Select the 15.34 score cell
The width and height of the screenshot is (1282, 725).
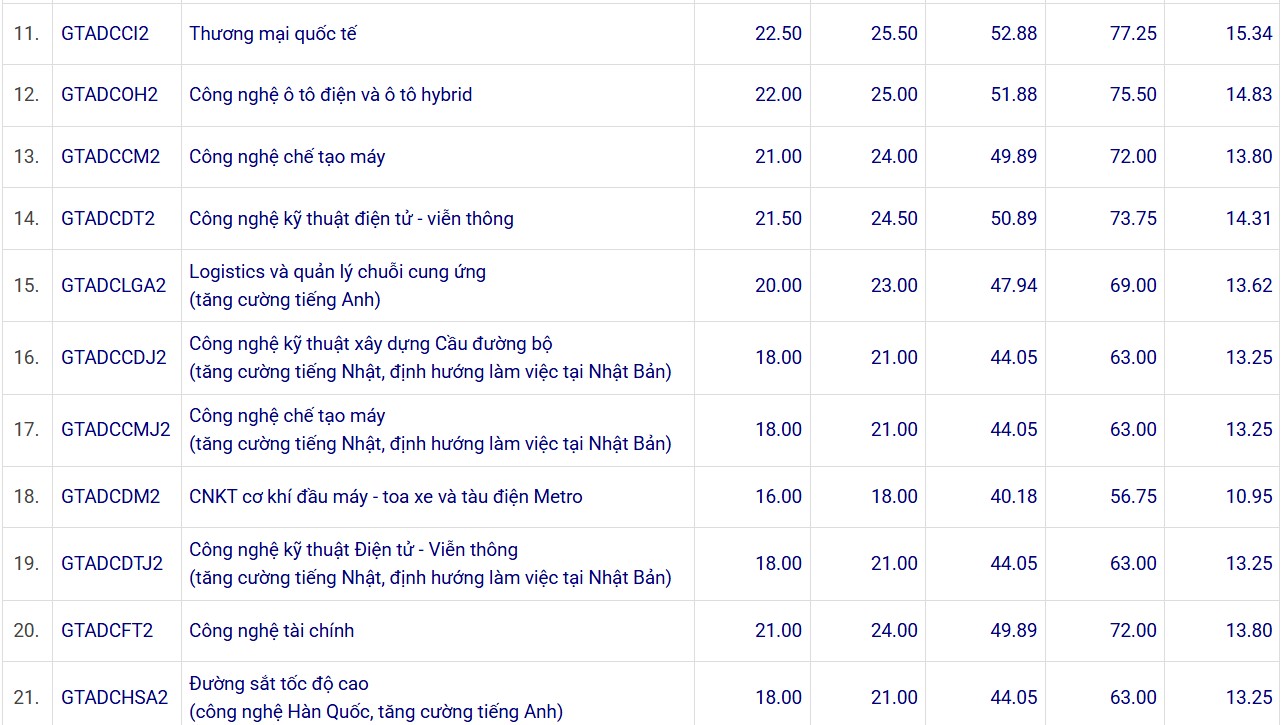coord(1249,33)
